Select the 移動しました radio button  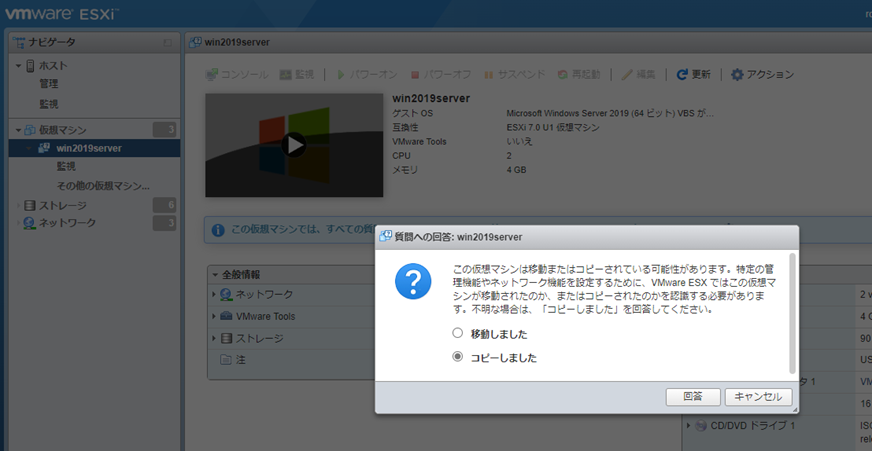[x=458, y=333]
